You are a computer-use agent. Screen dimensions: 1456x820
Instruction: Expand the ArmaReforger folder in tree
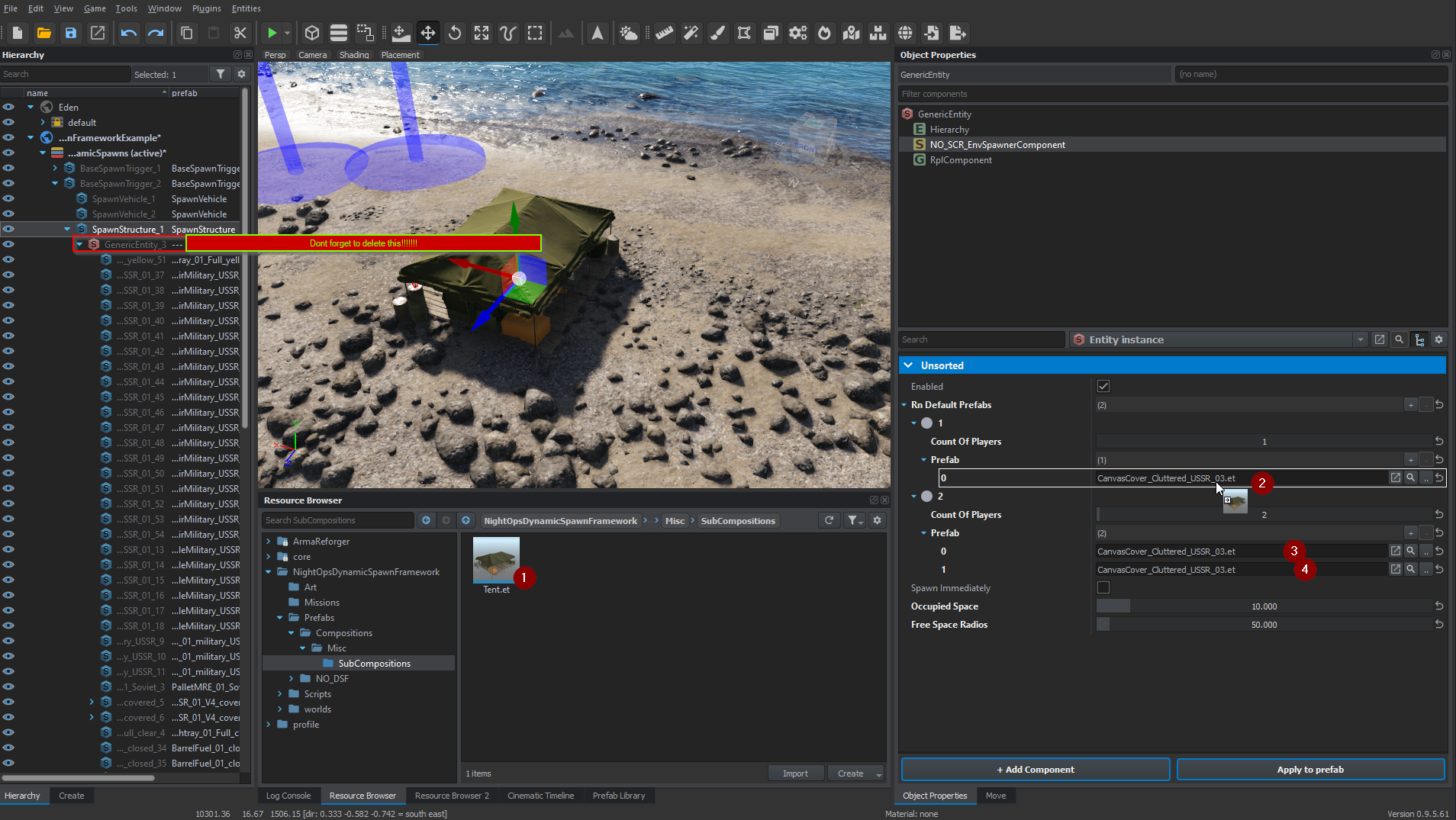pos(269,542)
